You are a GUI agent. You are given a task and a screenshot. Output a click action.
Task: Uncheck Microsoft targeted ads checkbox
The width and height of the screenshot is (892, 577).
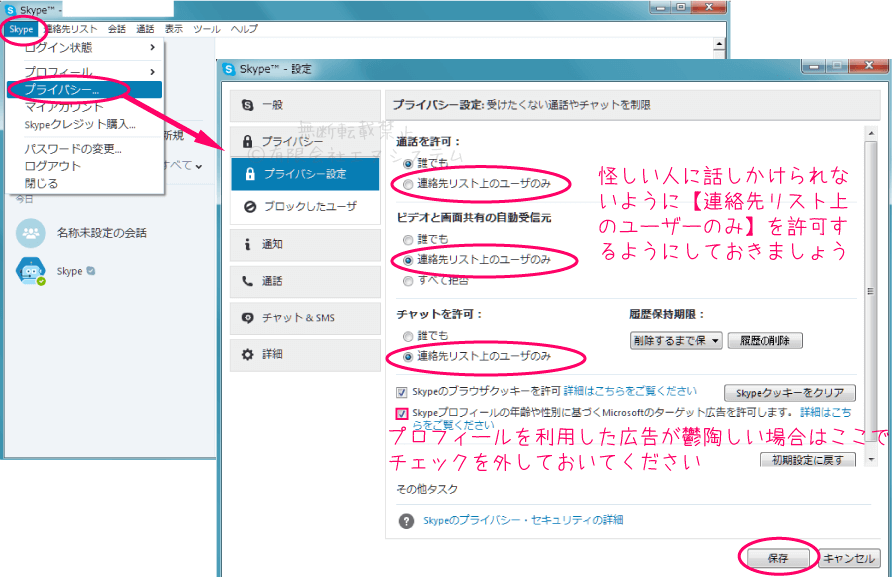402,413
